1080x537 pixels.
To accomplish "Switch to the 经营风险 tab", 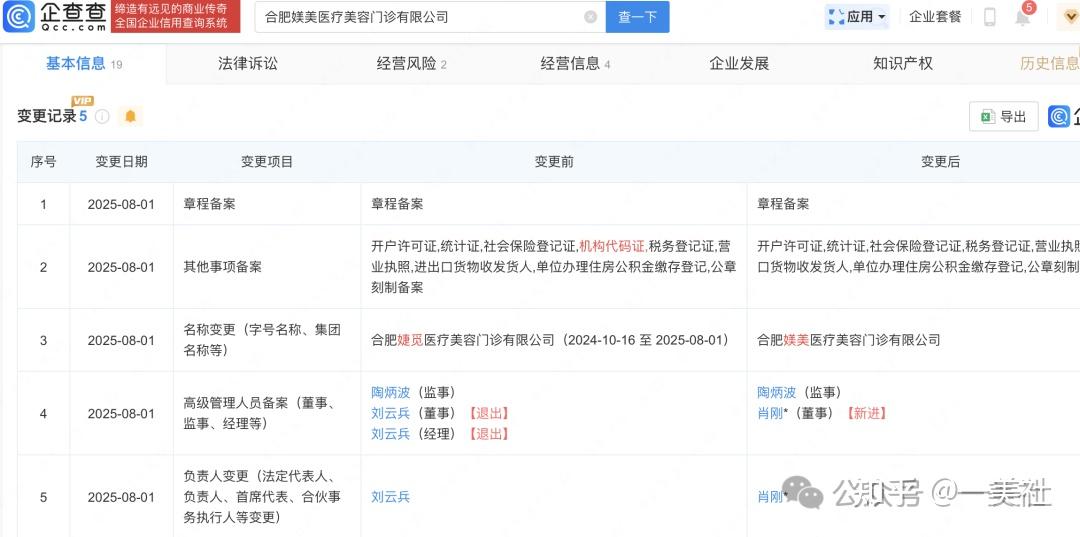I will click(x=411, y=64).
